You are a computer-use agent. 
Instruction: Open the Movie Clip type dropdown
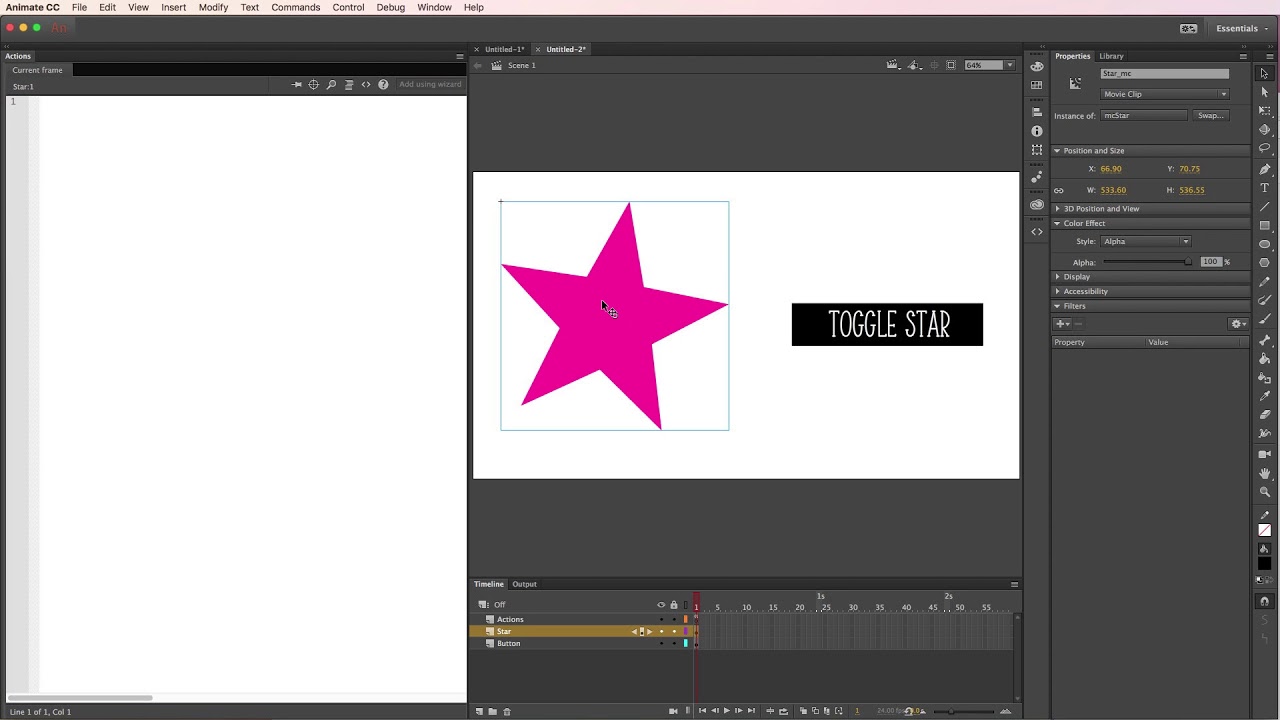click(x=1165, y=94)
